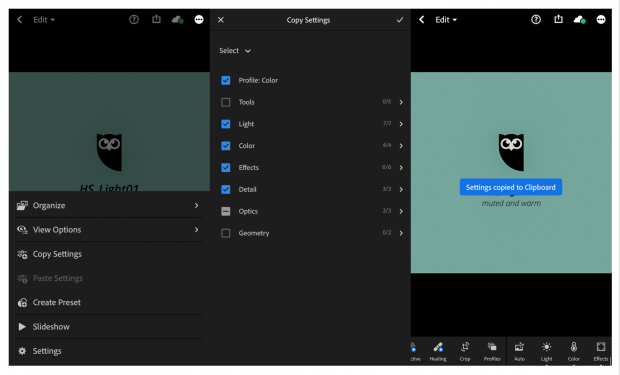
Task: Close the Copy Settings dialog
Action: [221, 20]
